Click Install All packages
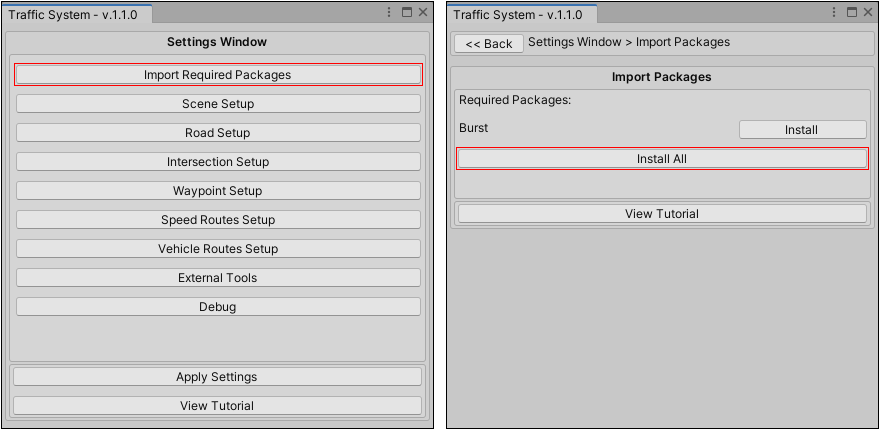 [x=662, y=159]
